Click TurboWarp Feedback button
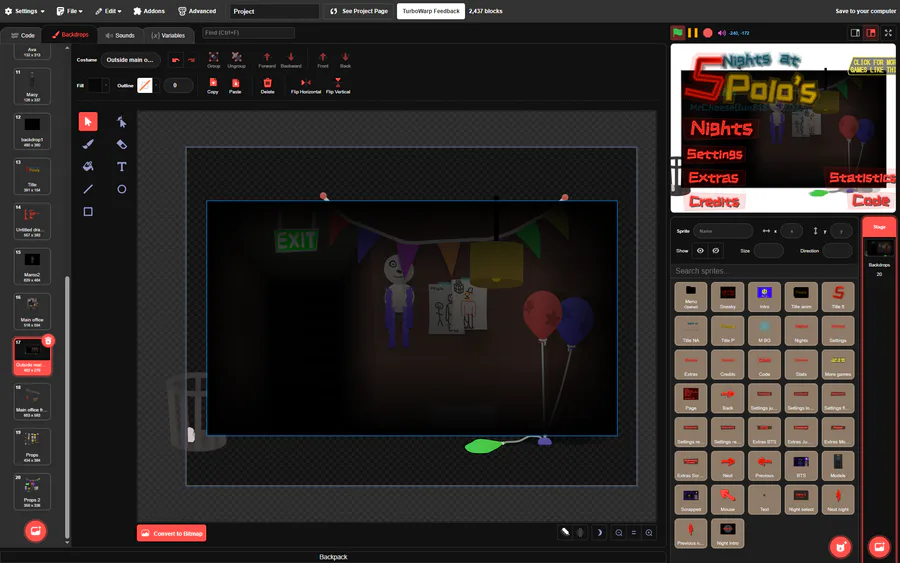Viewport: 900px width, 563px height. [431, 11]
